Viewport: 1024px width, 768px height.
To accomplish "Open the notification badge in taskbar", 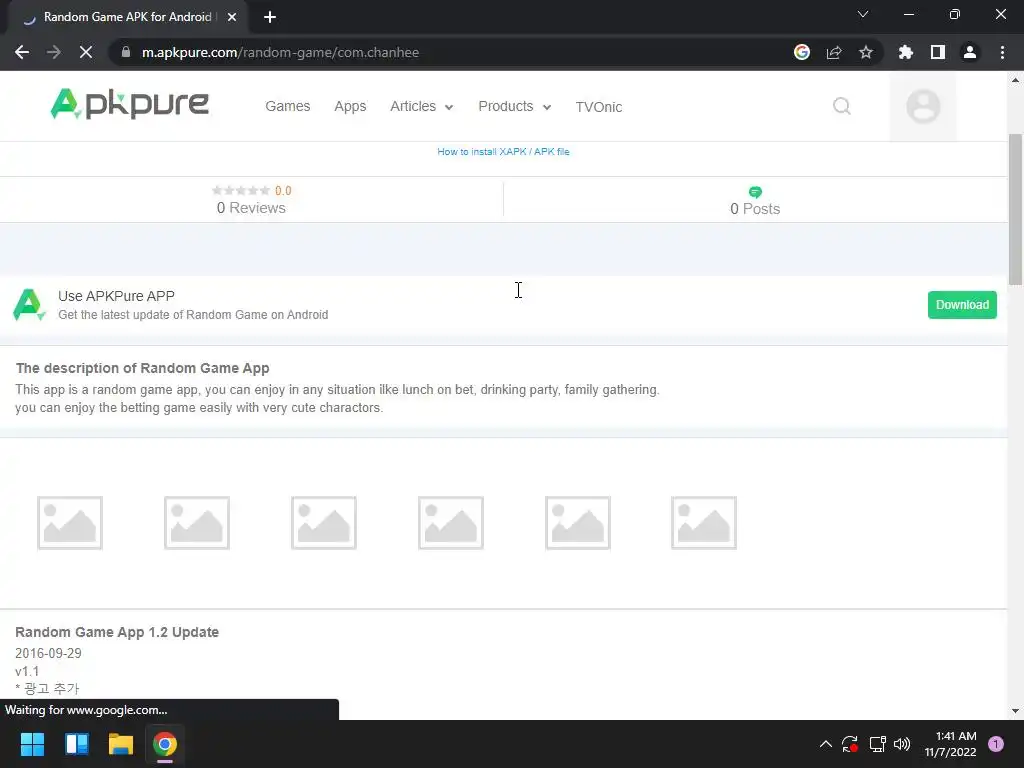I will pos(996,744).
